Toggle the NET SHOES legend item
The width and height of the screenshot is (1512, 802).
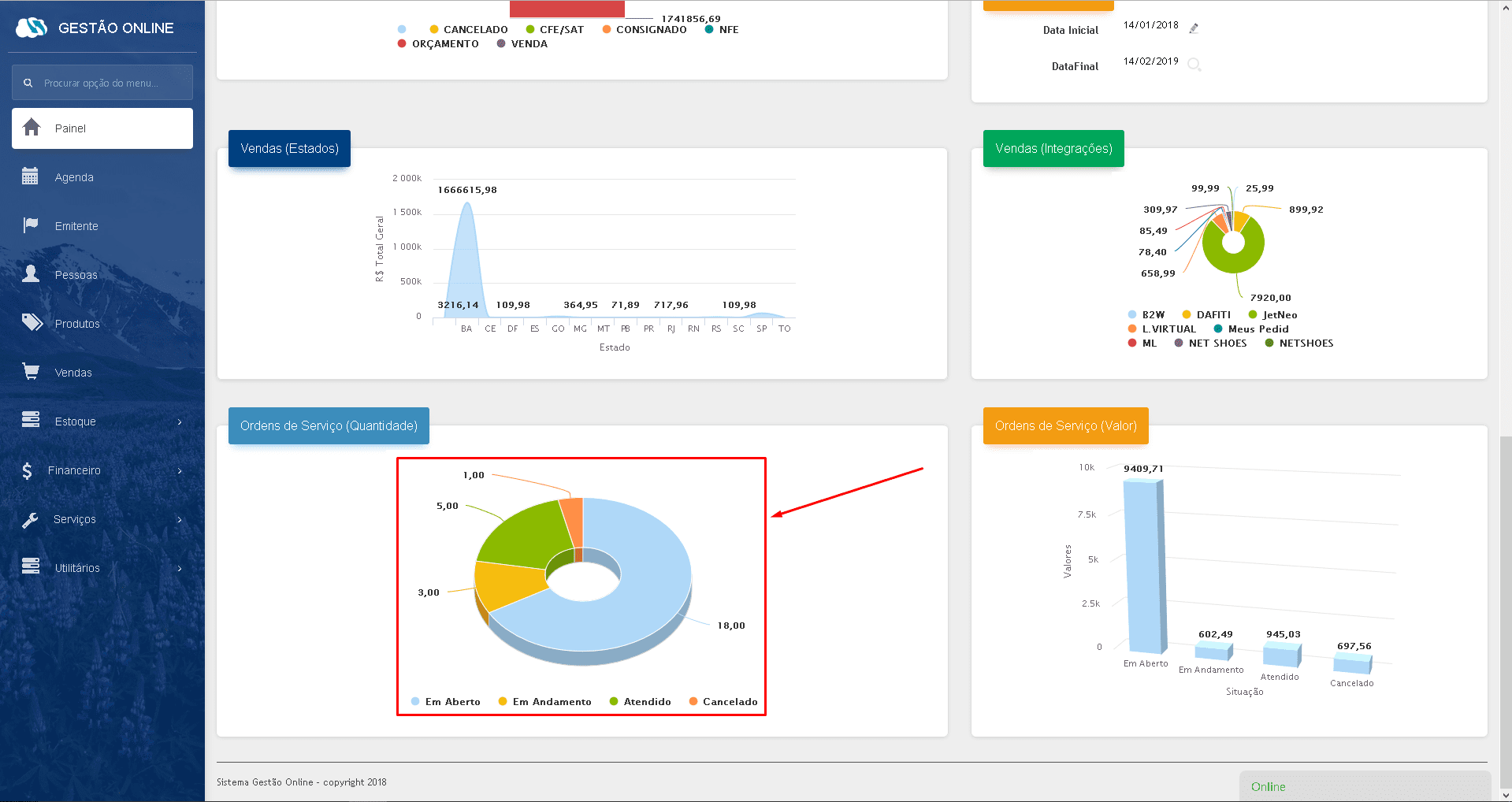(x=1210, y=343)
